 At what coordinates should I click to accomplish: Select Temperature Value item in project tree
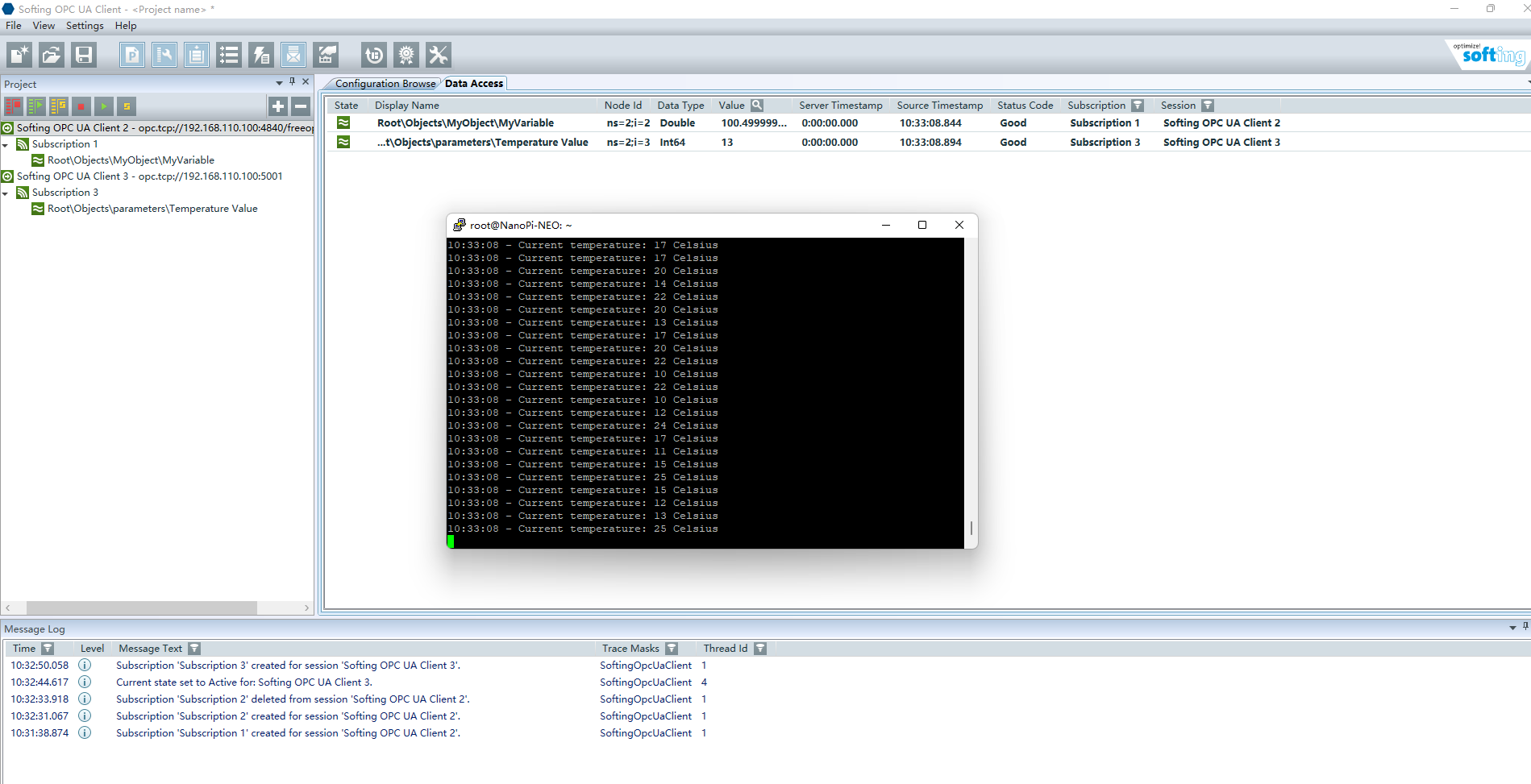coord(152,209)
